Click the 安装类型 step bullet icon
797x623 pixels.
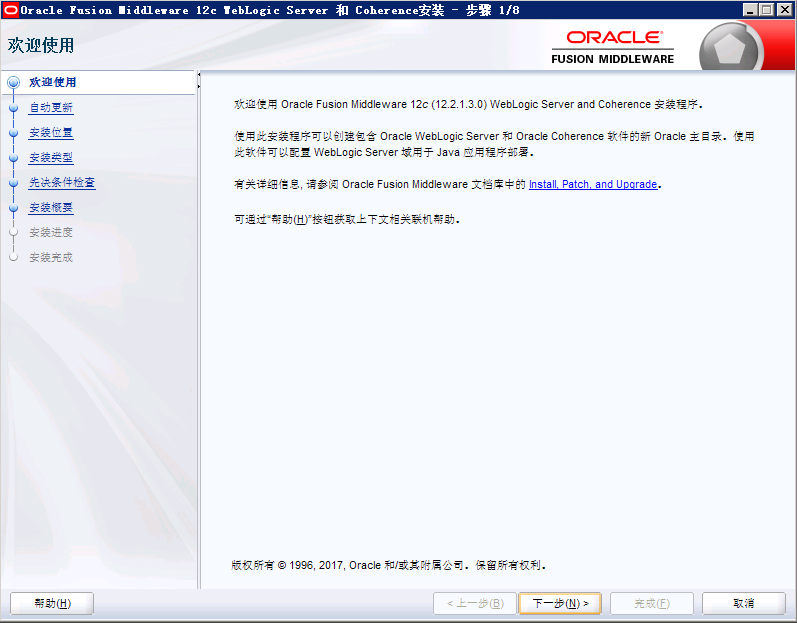(14, 158)
